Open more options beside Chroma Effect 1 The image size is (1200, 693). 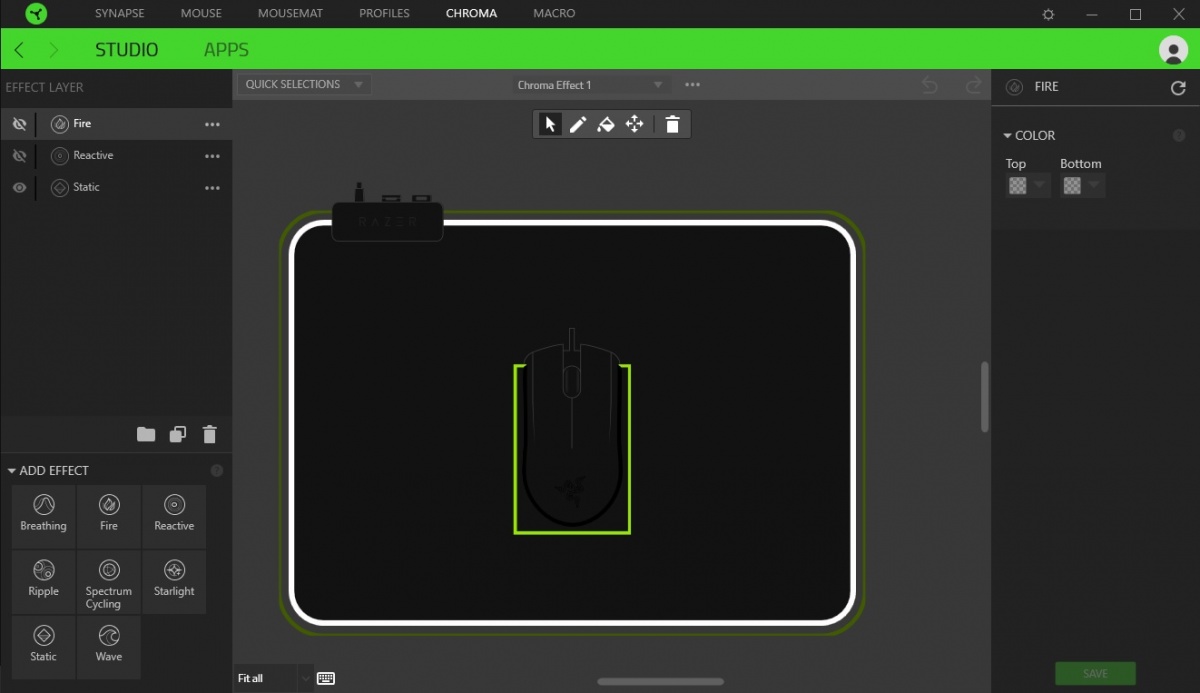[x=693, y=85]
